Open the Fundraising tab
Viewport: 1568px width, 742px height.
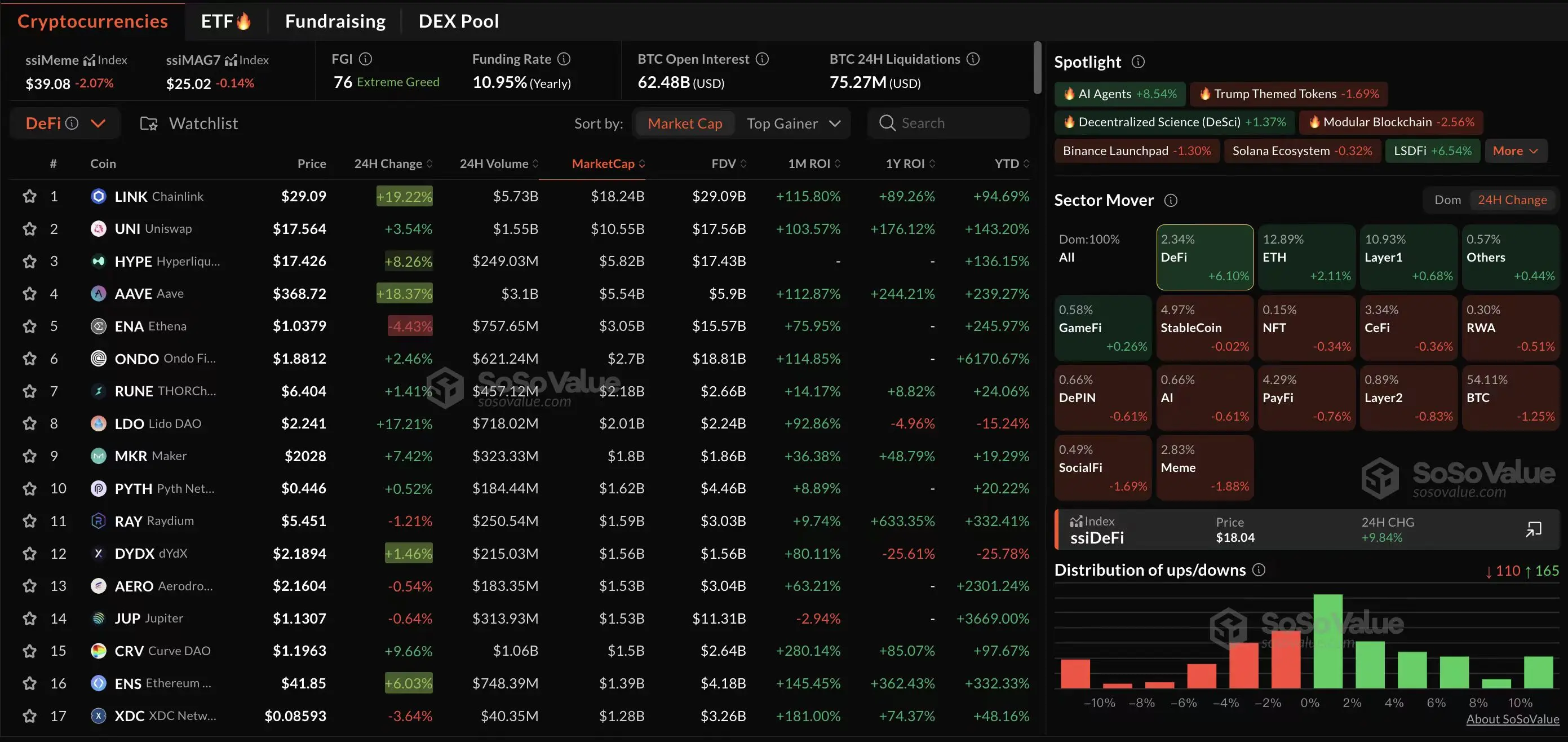(x=335, y=21)
